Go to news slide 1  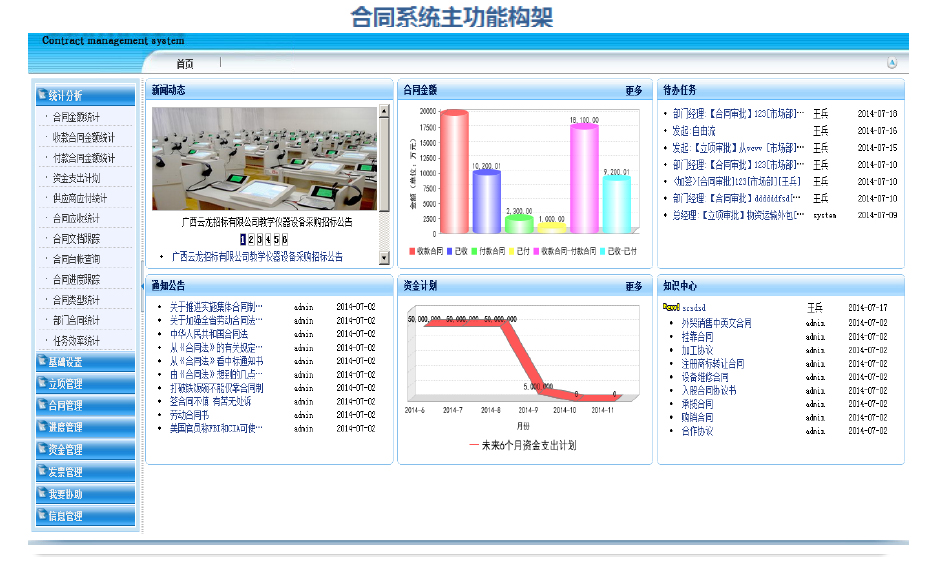pos(243,239)
